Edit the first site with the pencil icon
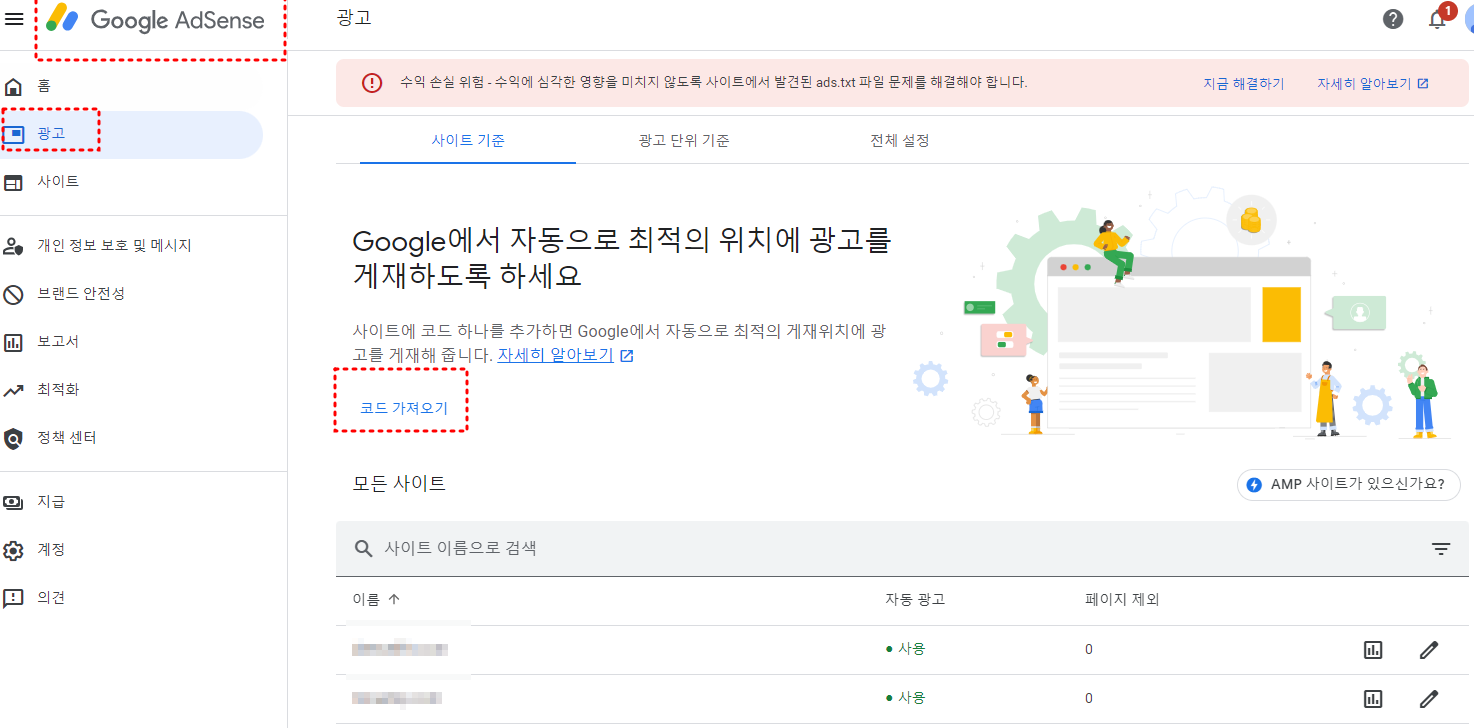The width and height of the screenshot is (1474, 728). pyautogui.click(x=1429, y=650)
